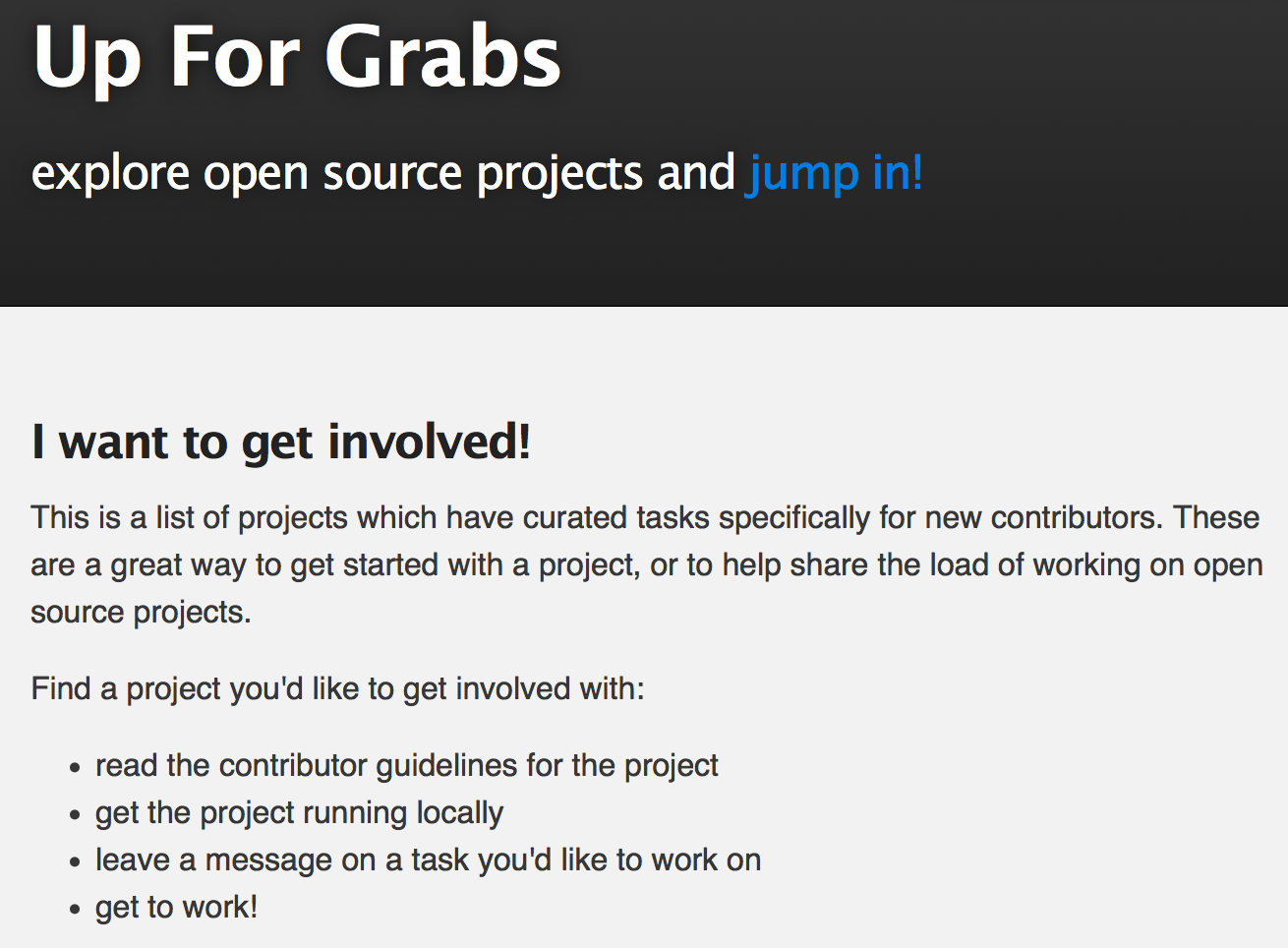Image resolution: width=1288 pixels, height=948 pixels.
Task: Click the blue "jump in!" link
Action: click(835, 174)
